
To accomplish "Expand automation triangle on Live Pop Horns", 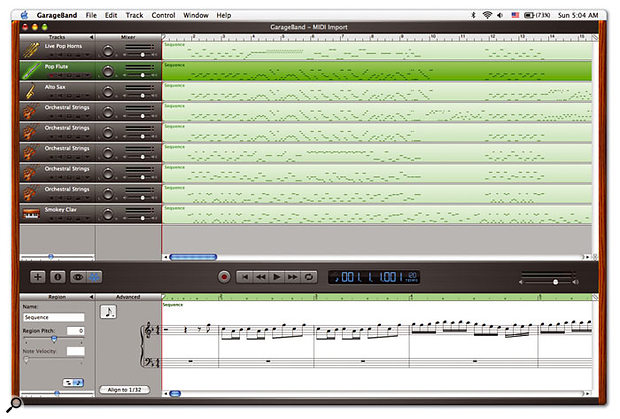I will (87, 55).
